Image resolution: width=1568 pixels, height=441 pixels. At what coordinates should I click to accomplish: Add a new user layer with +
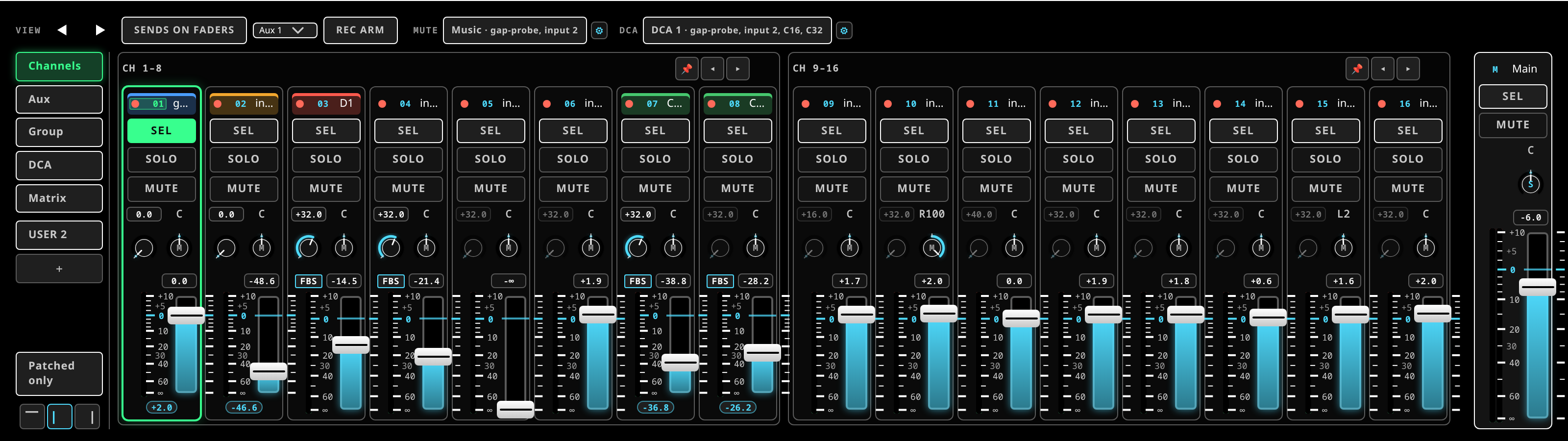point(59,269)
